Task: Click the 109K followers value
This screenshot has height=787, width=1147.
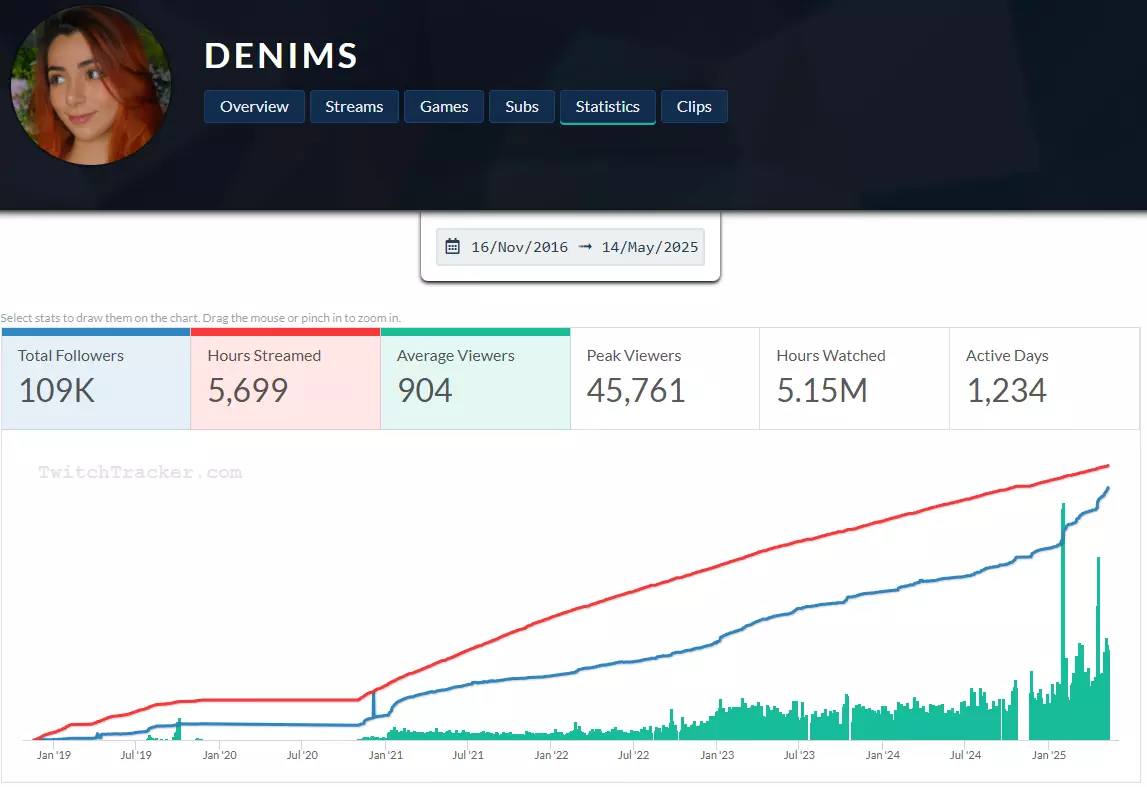Action: (57, 391)
